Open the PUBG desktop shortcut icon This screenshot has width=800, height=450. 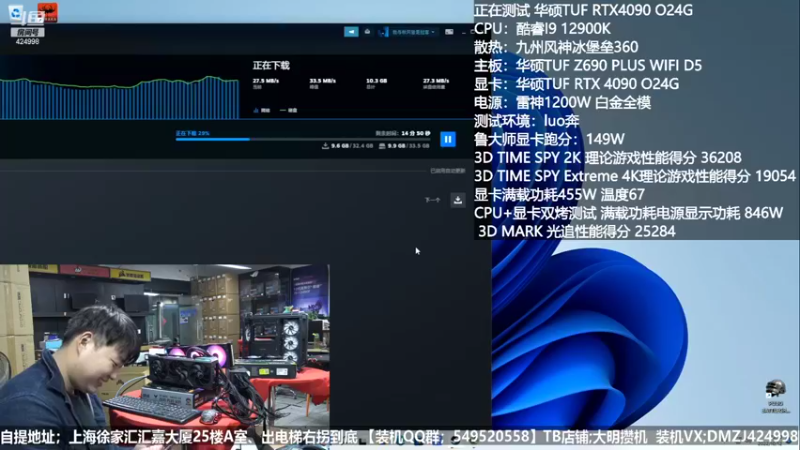[x=776, y=396]
